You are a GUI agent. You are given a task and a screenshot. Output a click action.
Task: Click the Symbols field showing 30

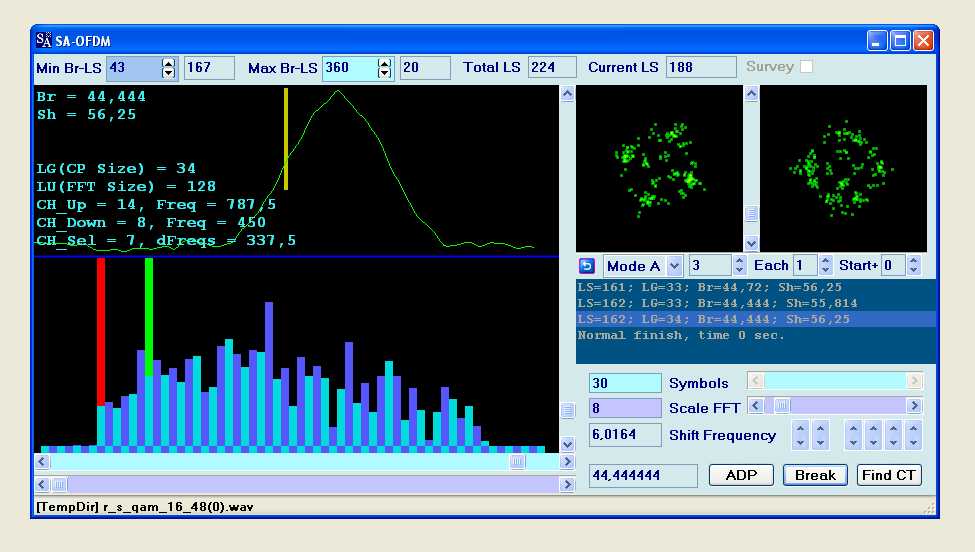pyautogui.click(x=625, y=384)
